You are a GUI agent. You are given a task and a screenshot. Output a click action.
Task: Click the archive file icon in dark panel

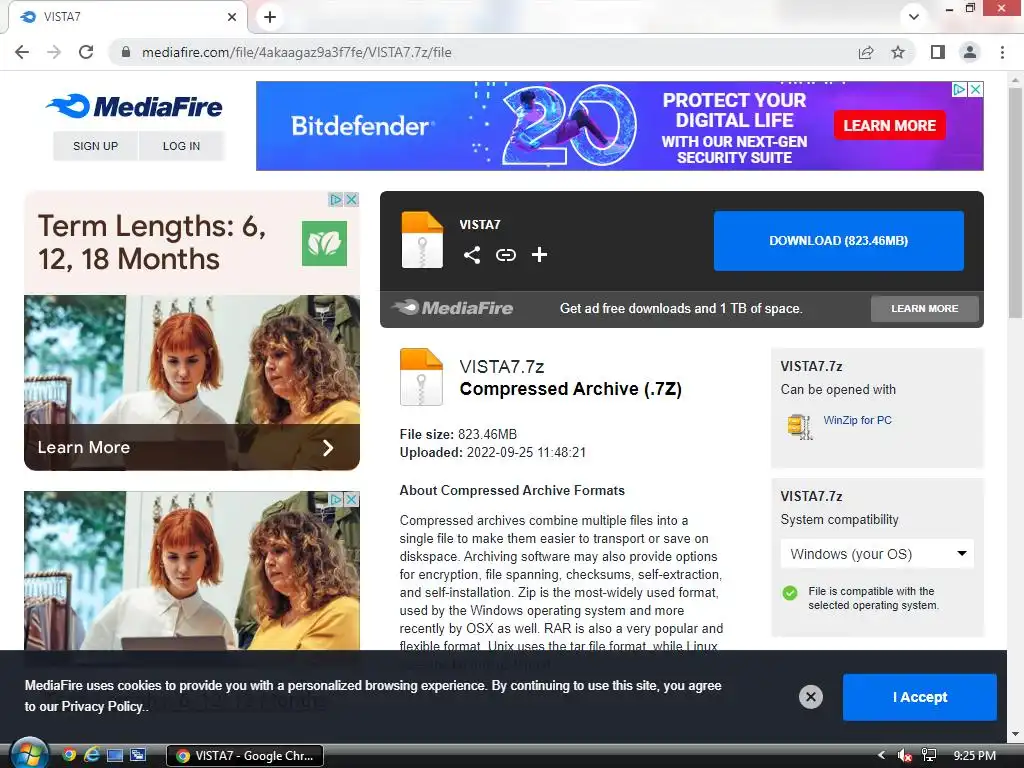click(422, 240)
